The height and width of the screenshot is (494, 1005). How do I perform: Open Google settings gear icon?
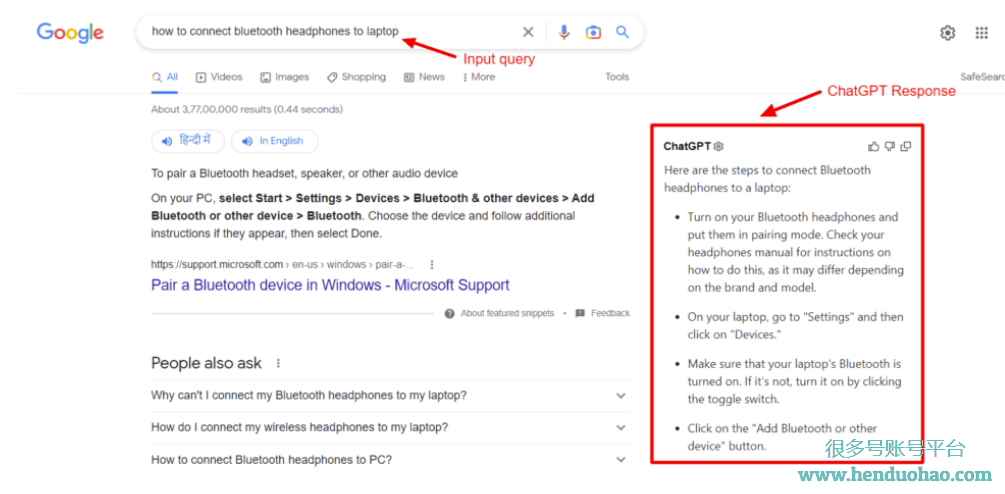947,33
